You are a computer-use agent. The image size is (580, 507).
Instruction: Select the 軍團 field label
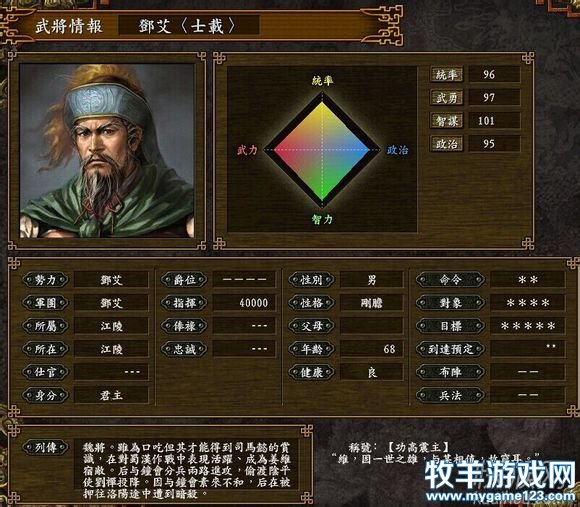point(45,303)
